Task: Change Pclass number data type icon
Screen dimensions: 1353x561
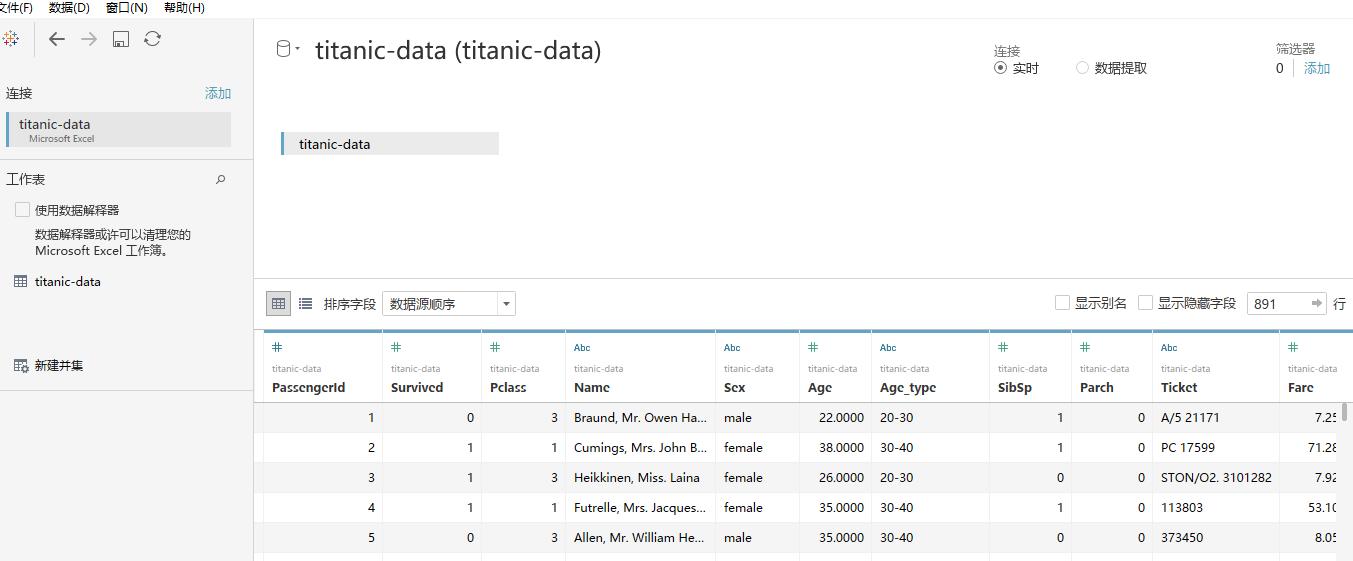Action: (x=495, y=347)
